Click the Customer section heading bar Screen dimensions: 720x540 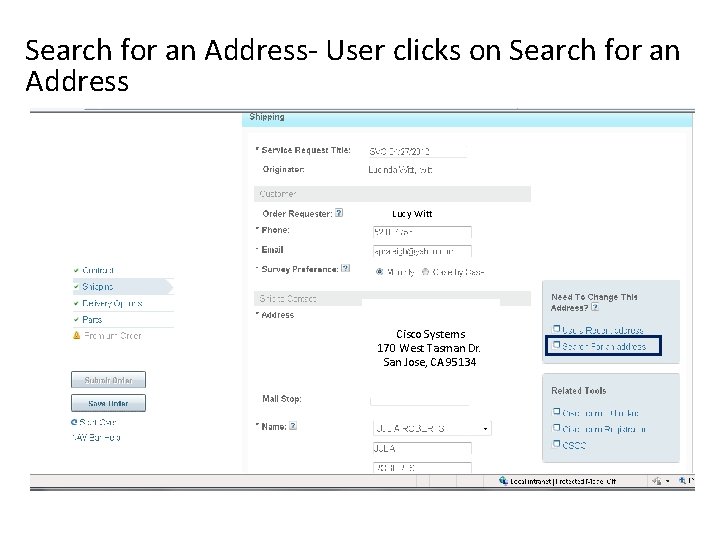click(x=392, y=194)
